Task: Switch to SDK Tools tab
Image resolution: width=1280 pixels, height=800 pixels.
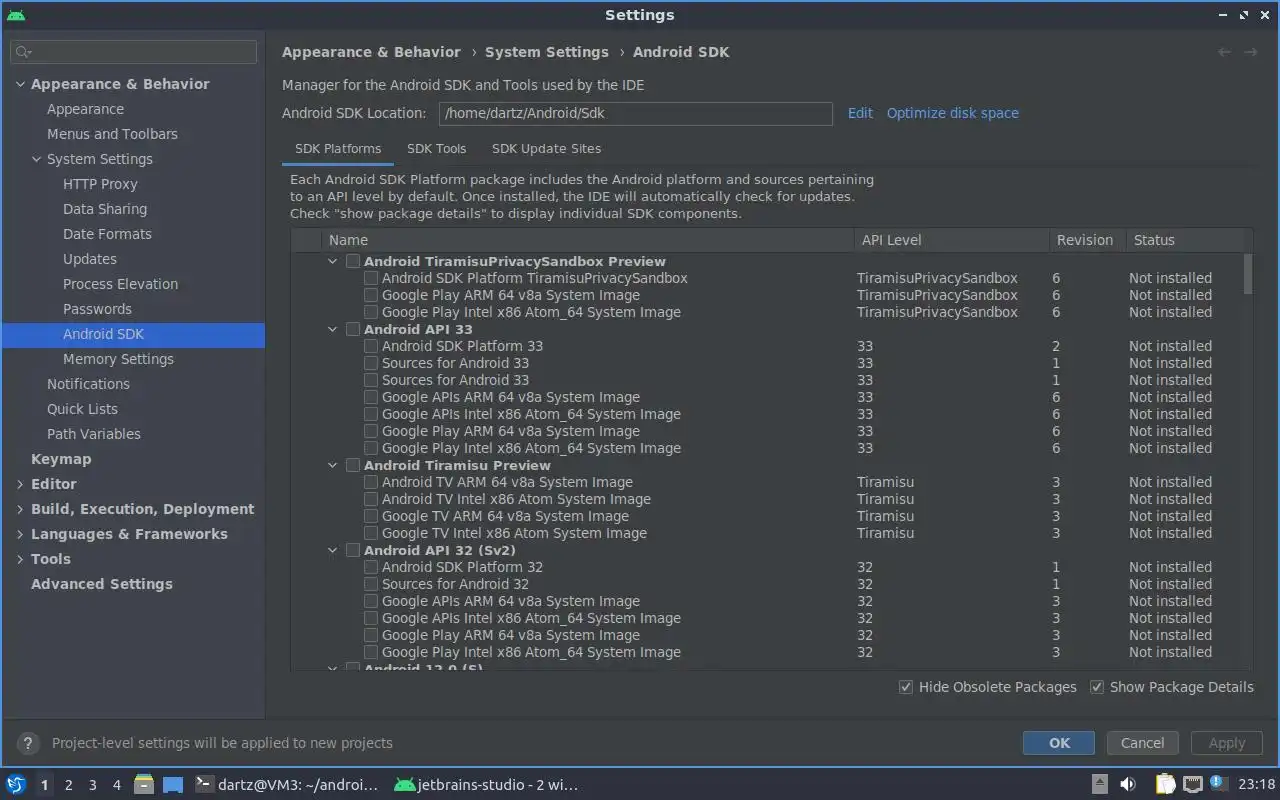Action: [436, 148]
